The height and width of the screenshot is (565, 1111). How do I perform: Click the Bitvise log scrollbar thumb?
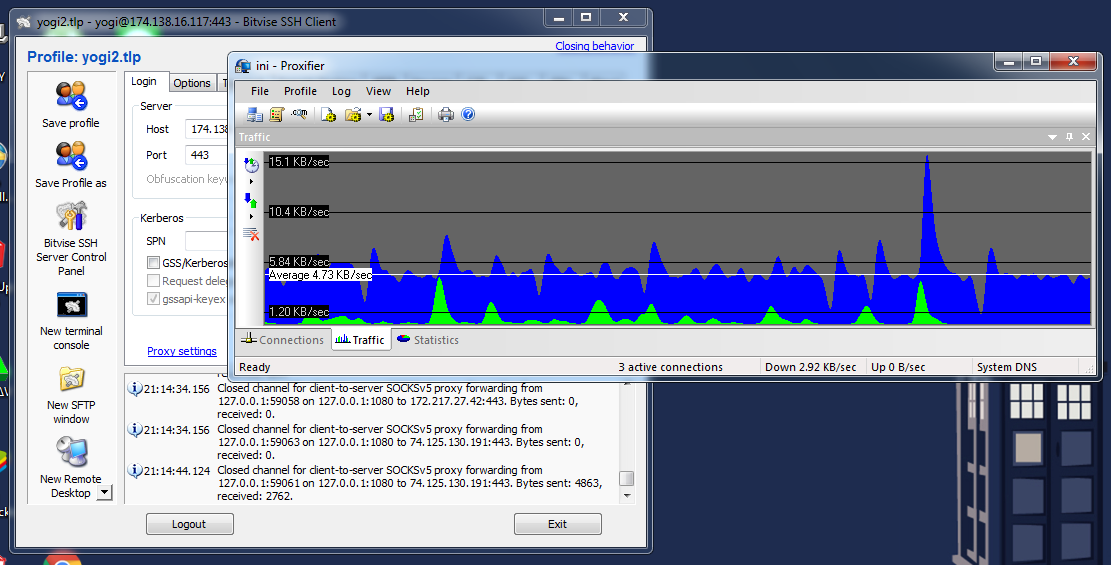(x=626, y=478)
